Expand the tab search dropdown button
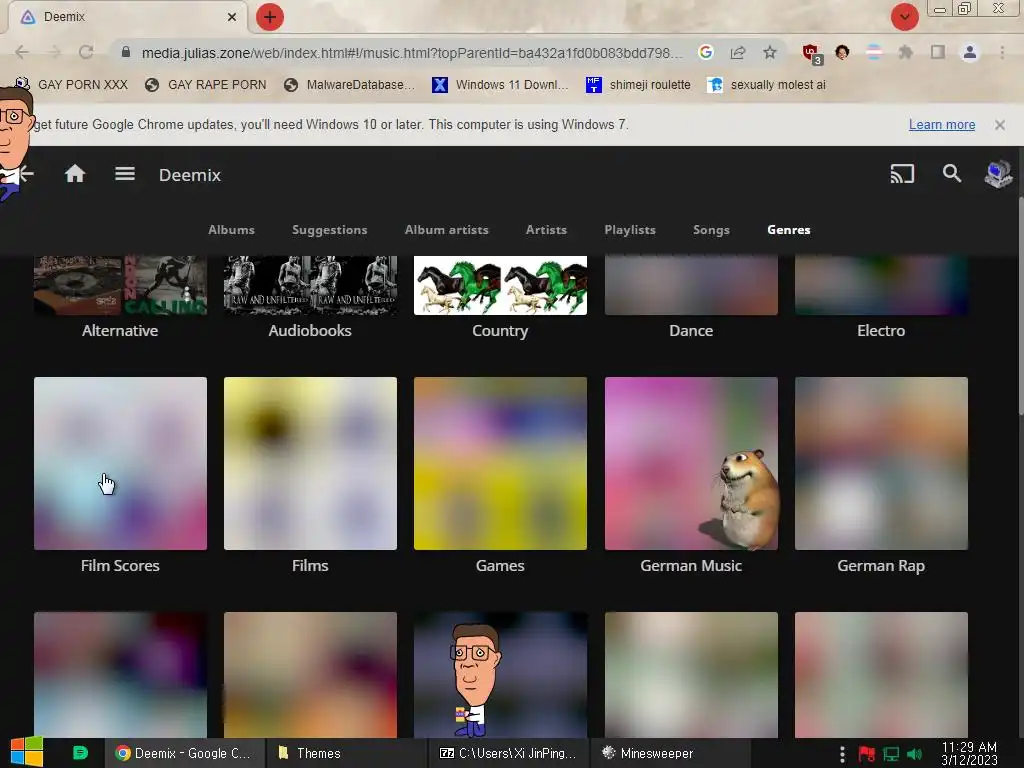 click(x=904, y=17)
